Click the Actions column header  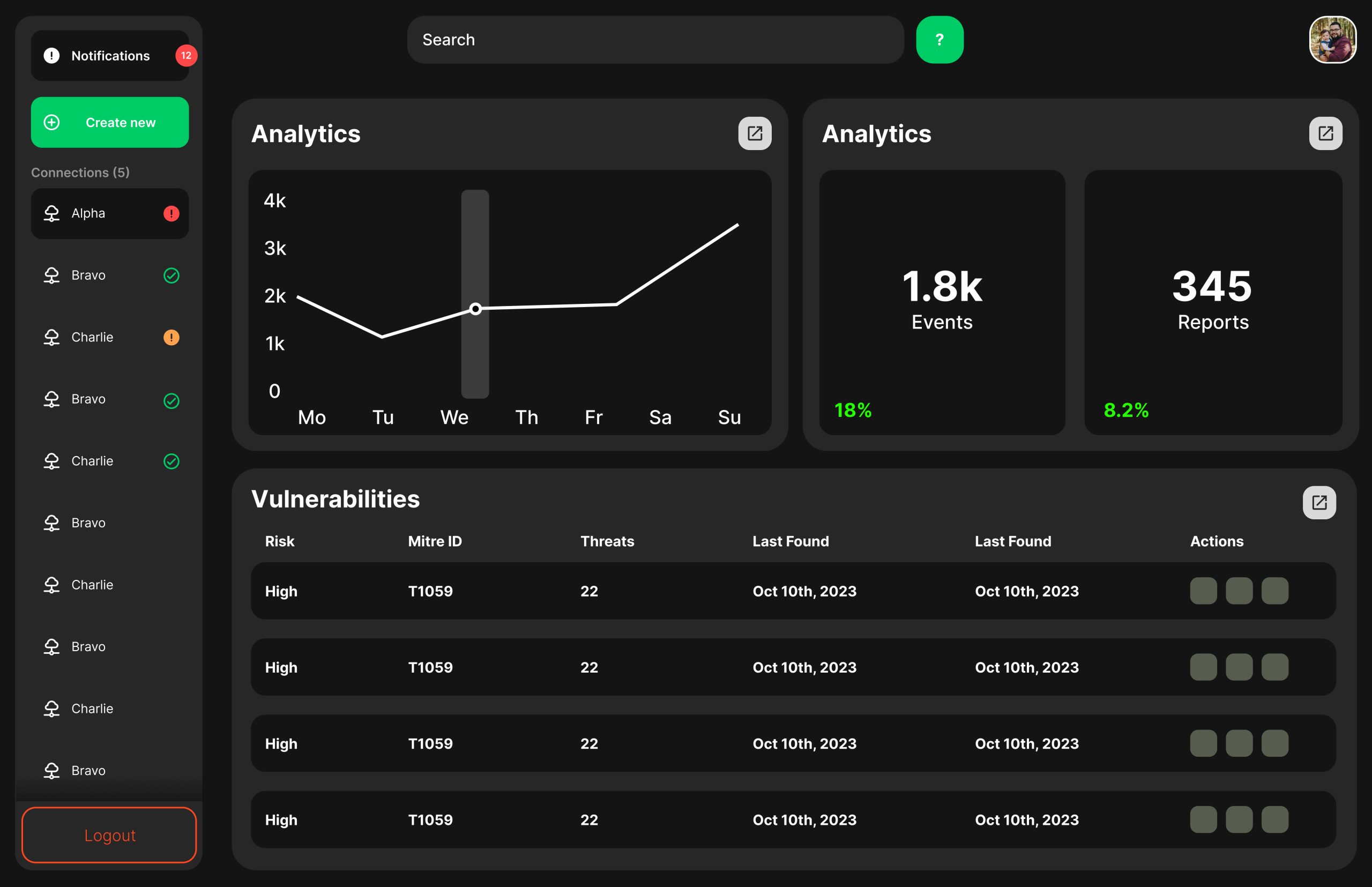pos(1217,541)
